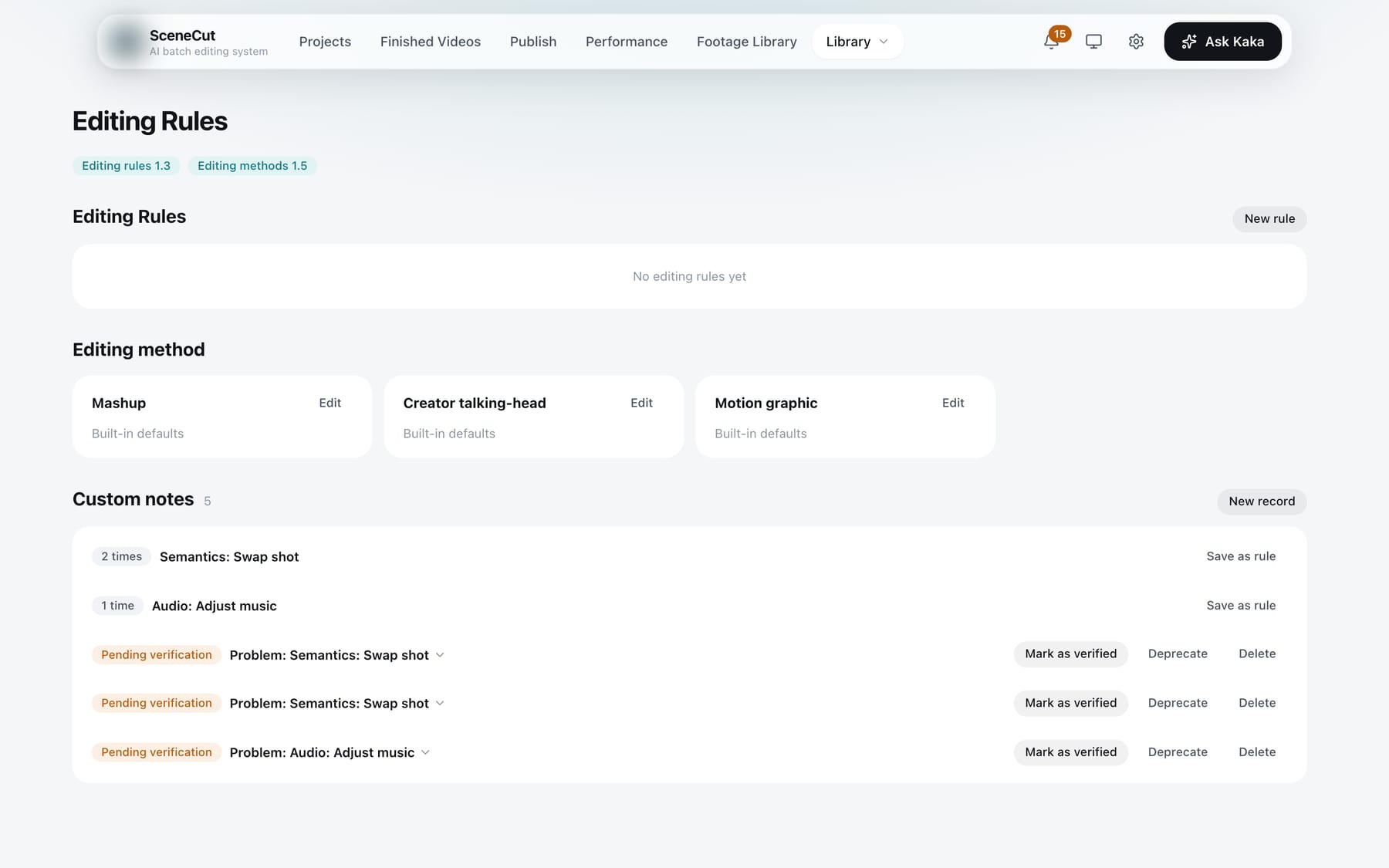Click the Custom notes heading
This screenshot has height=868, width=1389.
tap(133, 499)
